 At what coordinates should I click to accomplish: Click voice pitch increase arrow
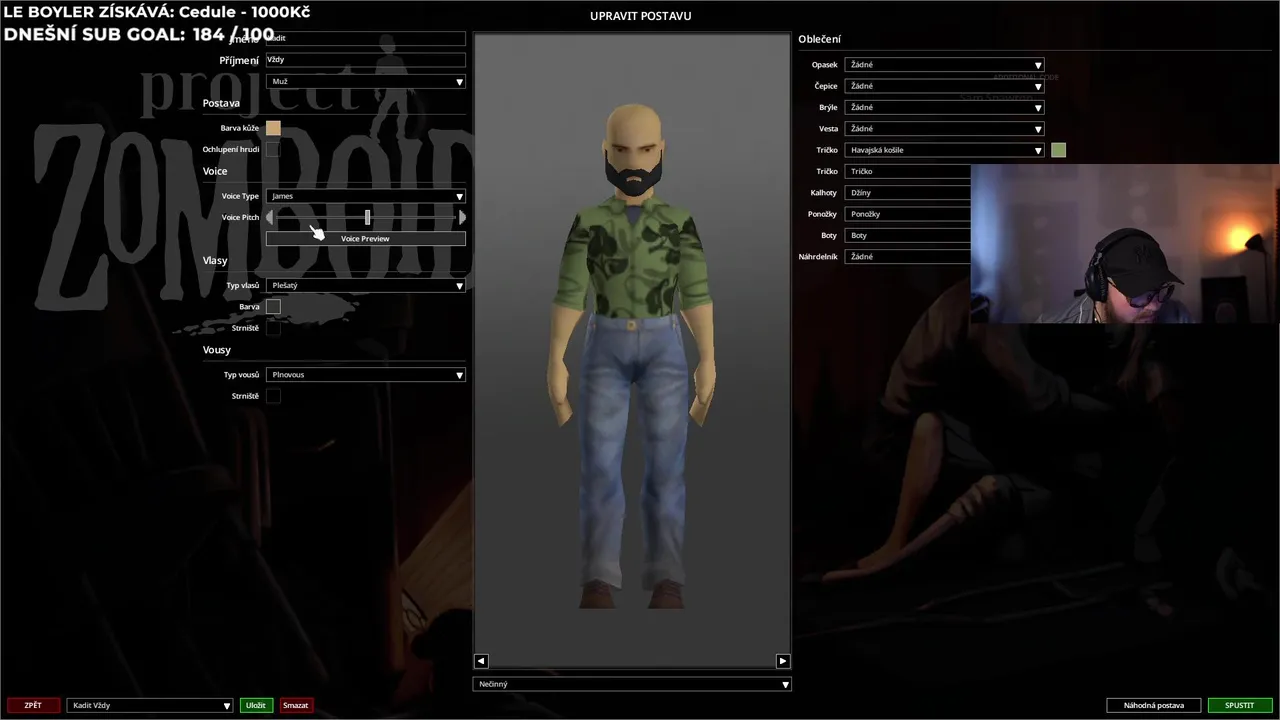pyautogui.click(x=461, y=217)
